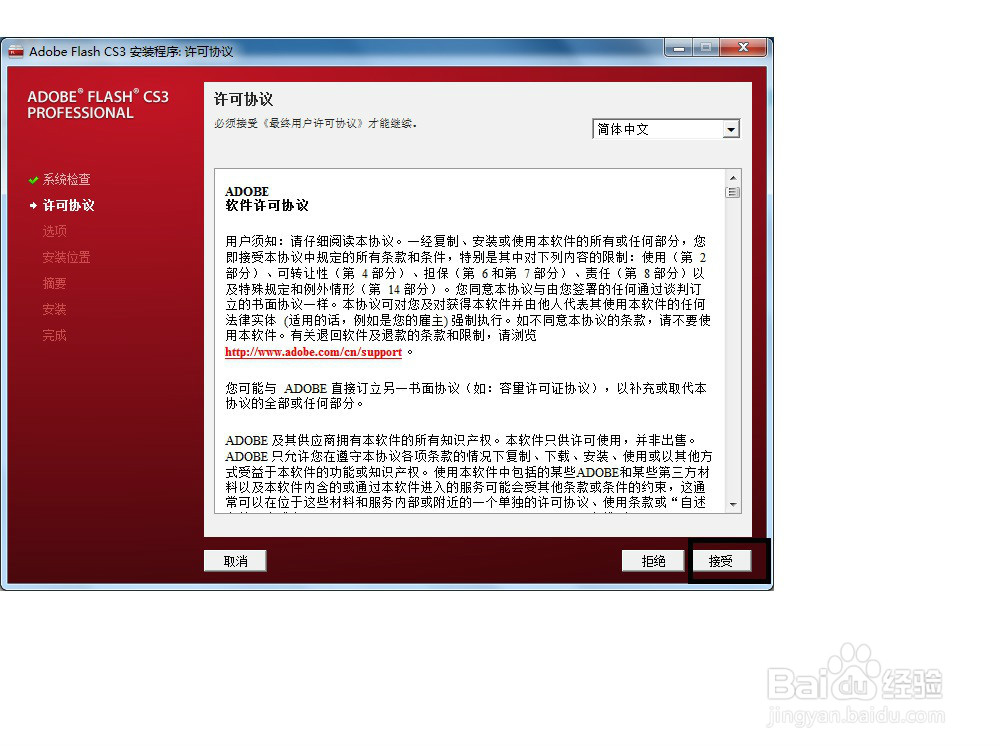
Task: Close the Adobe Flash CS3 installer window
Action: click(743, 48)
